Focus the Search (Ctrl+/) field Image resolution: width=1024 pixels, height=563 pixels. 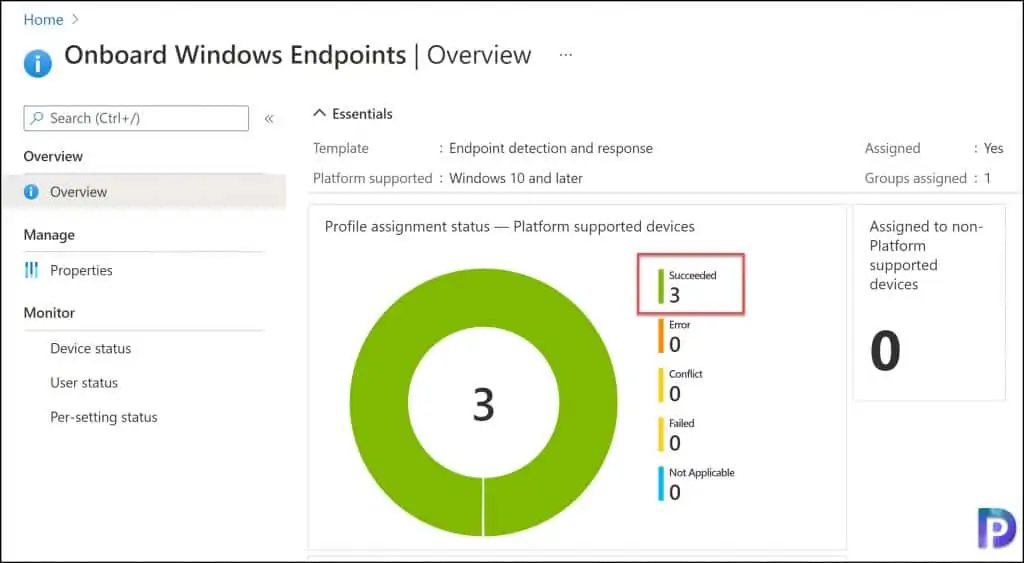pos(136,118)
